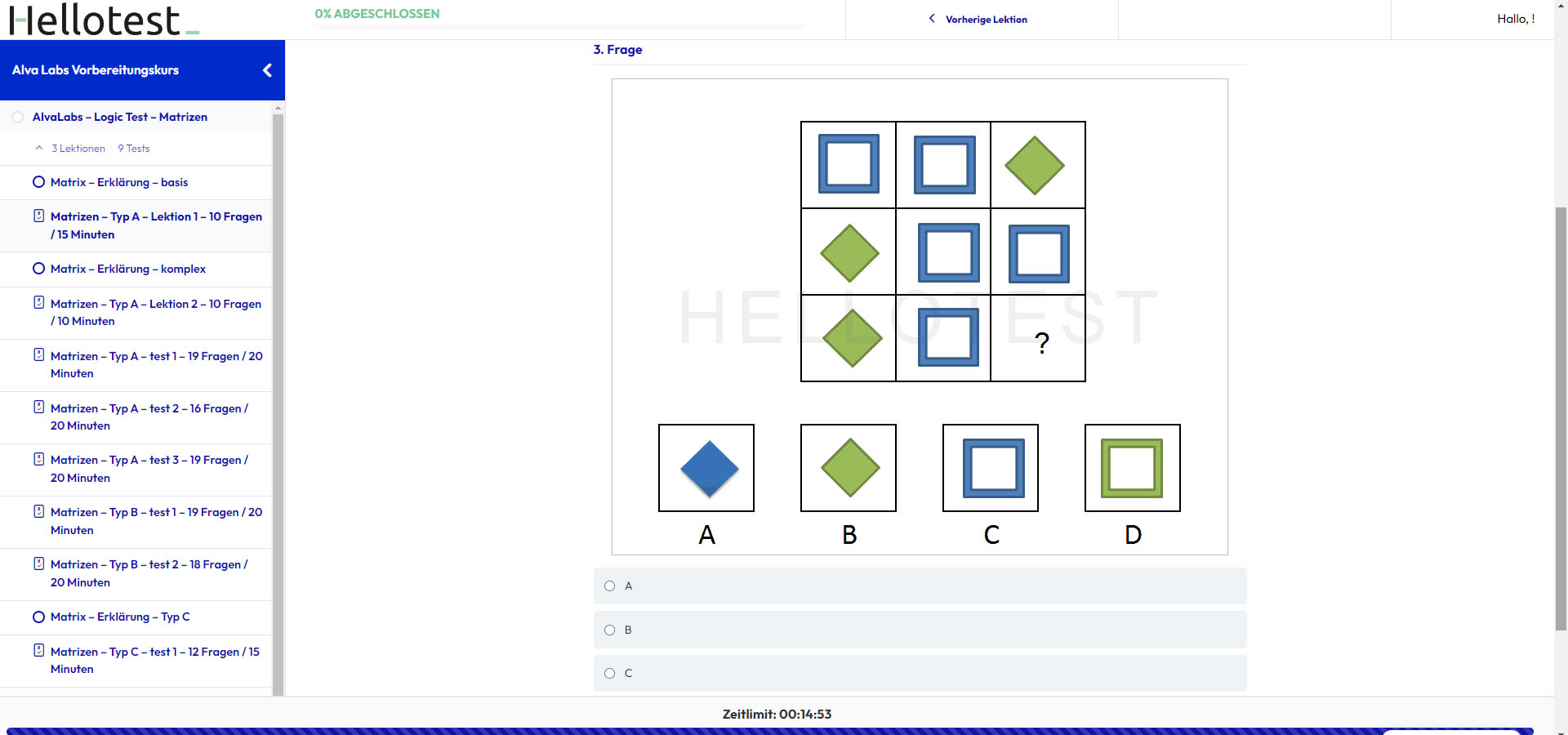Click the quiz icon beside Typ A Lektion 1
The image size is (1568, 735).
38,216
